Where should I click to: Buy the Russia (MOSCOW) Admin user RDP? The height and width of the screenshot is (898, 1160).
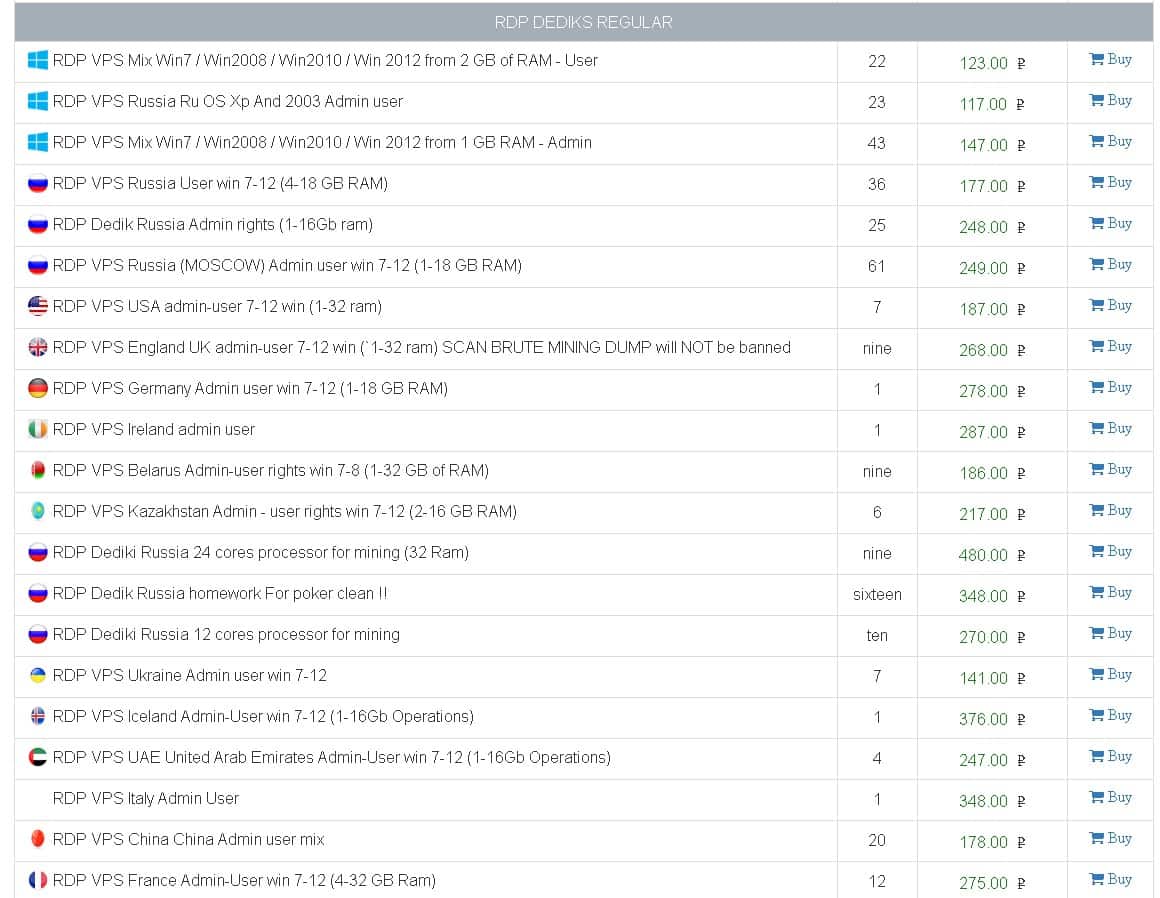[x=1110, y=265]
